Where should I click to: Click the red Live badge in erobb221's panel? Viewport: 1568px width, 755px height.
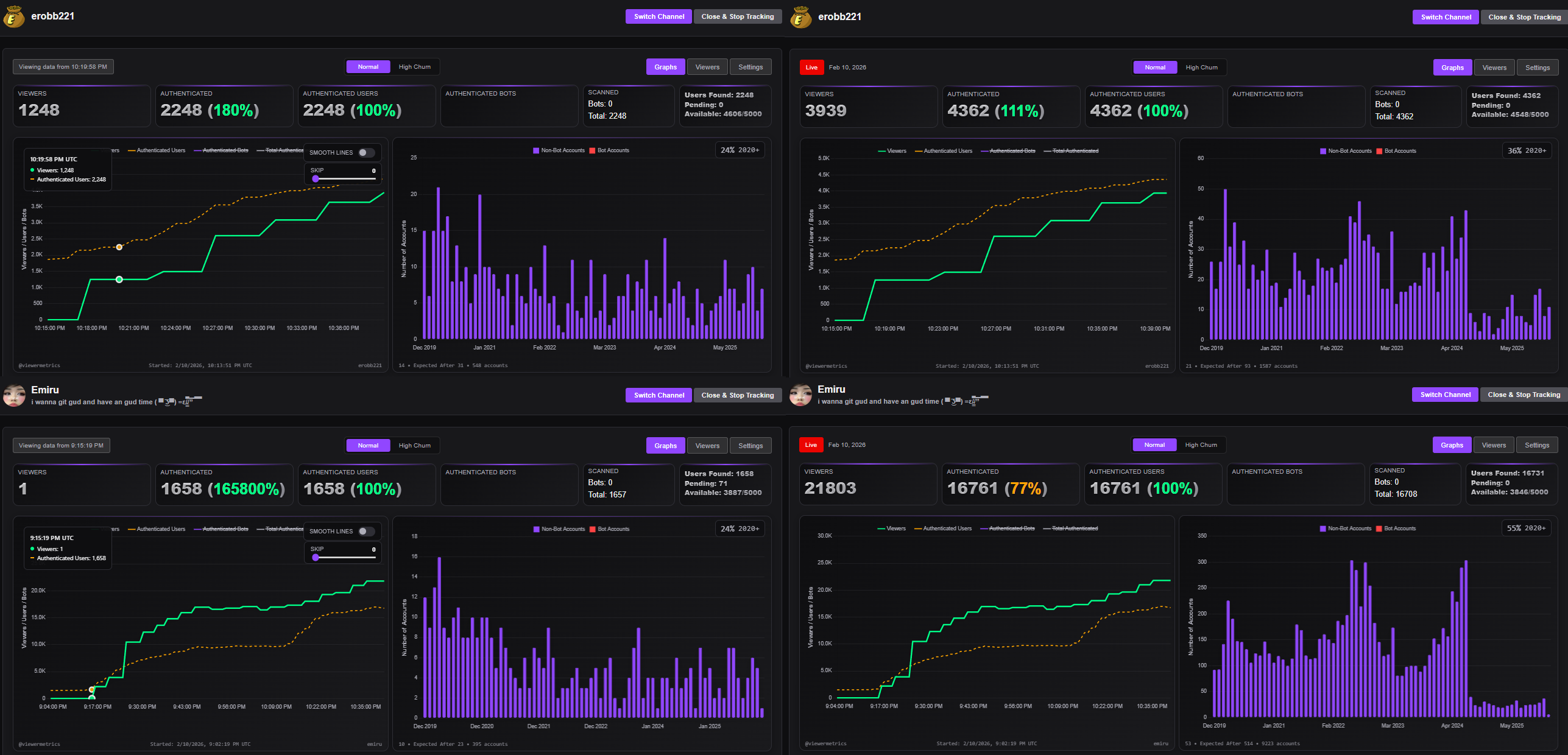(811, 68)
